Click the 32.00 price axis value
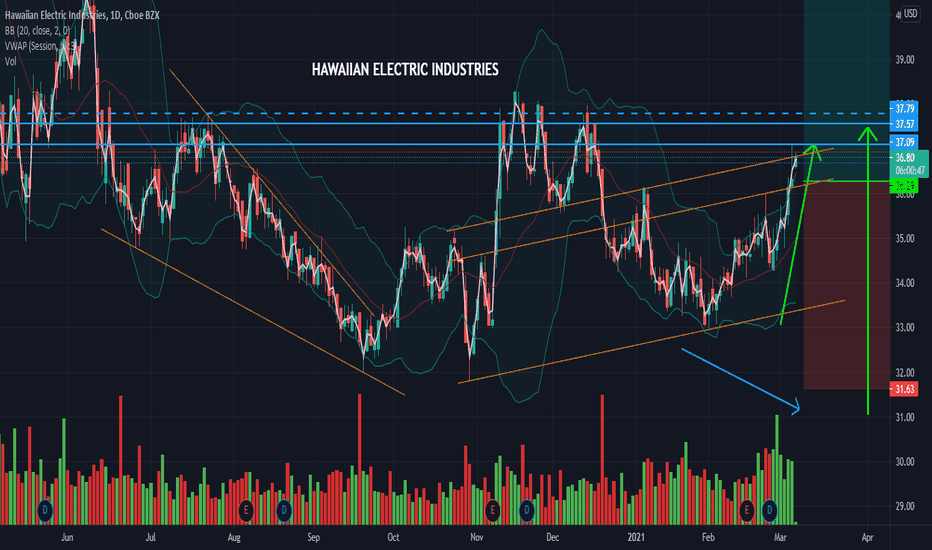The height and width of the screenshot is (550, 932). (905, 373)
